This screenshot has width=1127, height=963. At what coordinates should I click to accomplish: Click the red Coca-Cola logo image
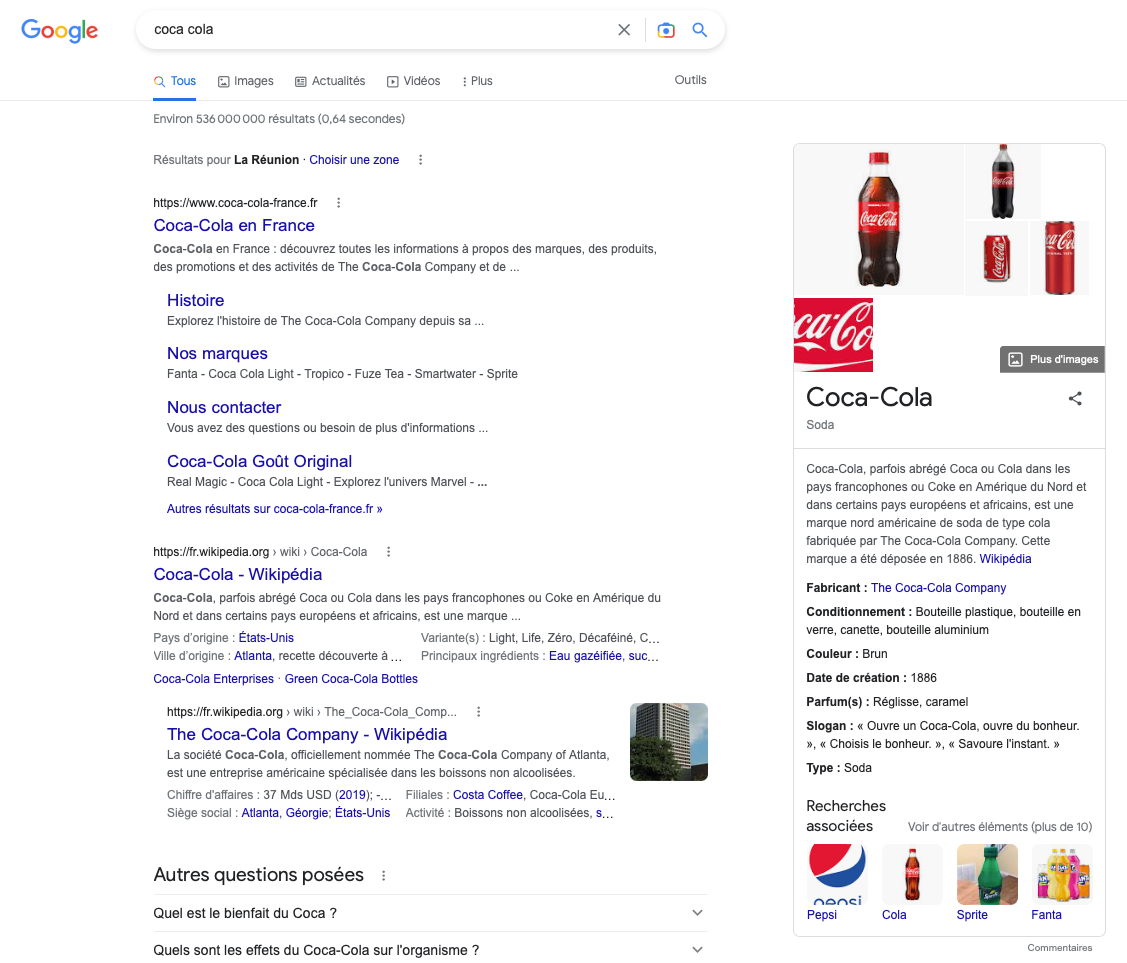coord(833,335)
